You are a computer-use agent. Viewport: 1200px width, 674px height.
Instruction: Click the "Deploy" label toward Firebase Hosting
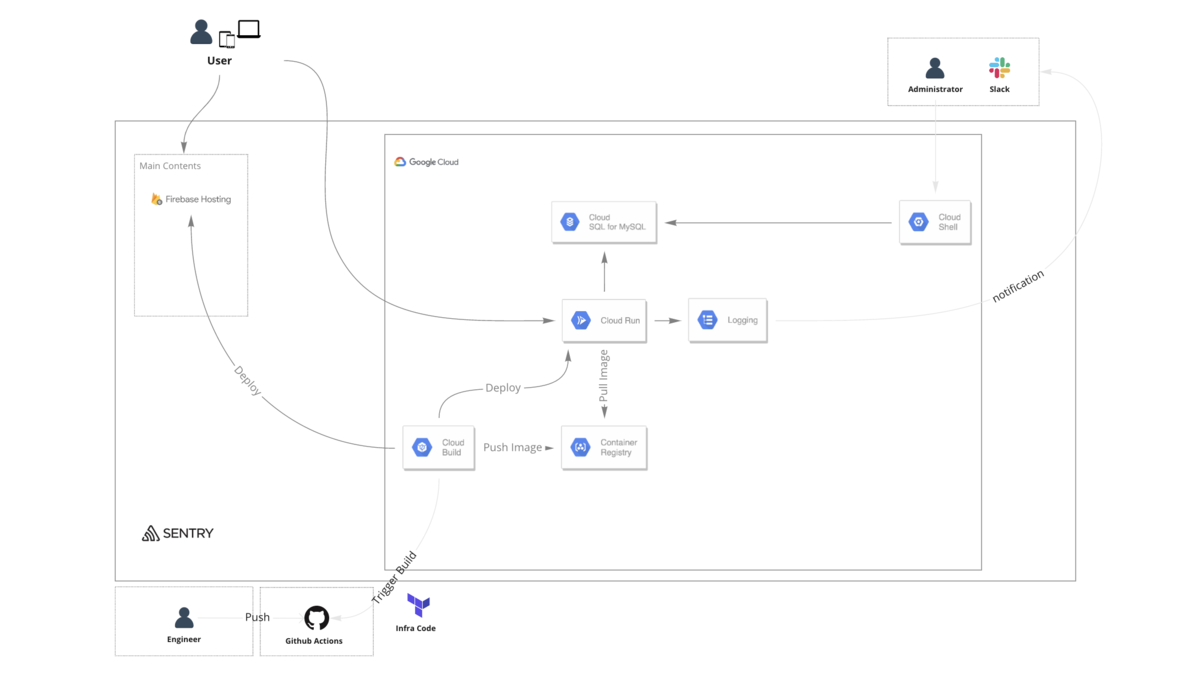click(x=248, y=381)
